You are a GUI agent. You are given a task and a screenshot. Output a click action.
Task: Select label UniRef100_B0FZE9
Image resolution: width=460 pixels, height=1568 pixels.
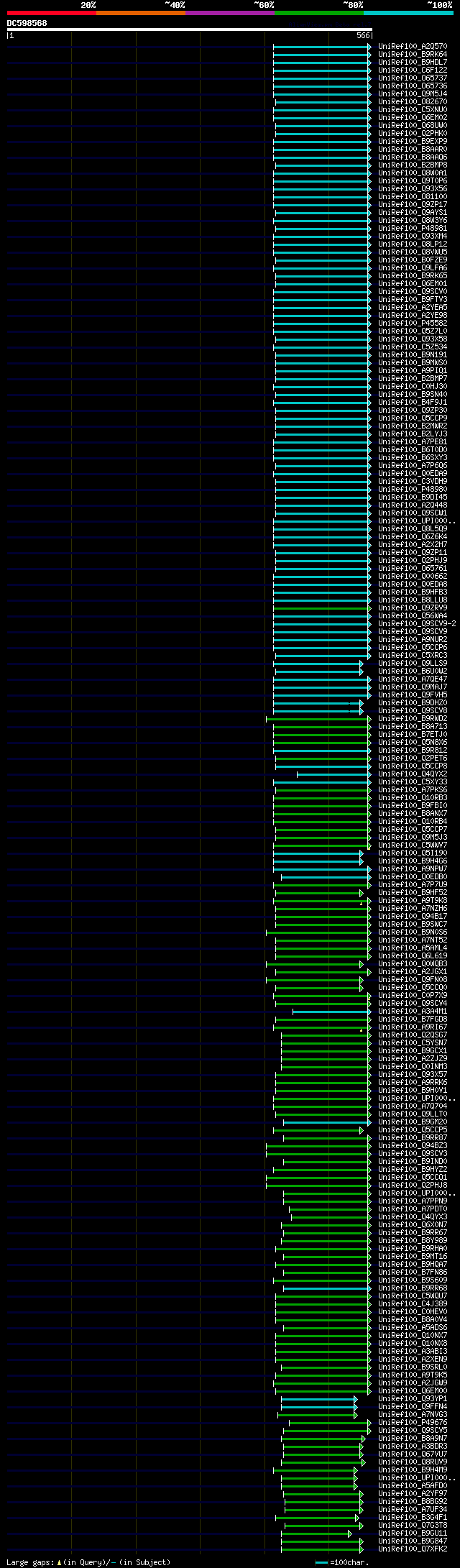click(413, 260)
